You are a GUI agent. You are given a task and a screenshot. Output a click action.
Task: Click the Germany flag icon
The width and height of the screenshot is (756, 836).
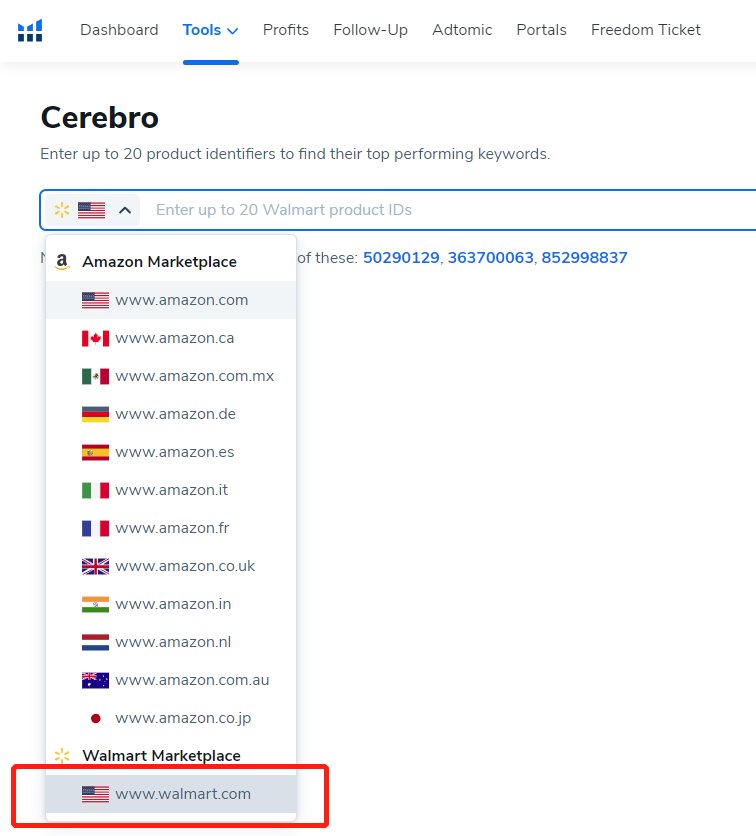click(95, 414)
